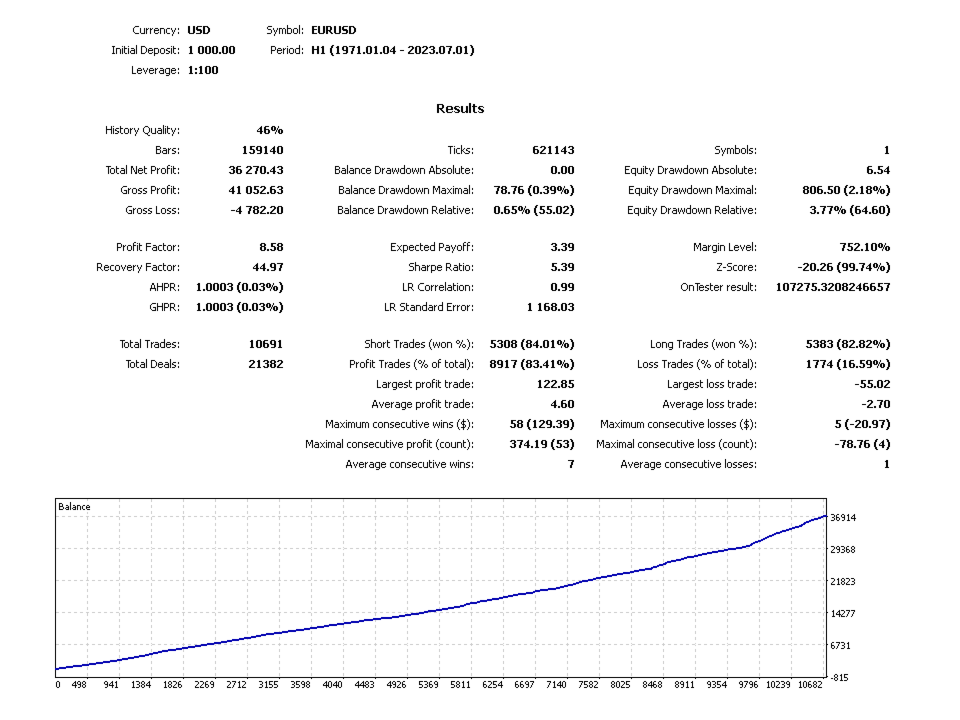The height and width of the screenshot is (720, 960).
Task: Click the end of the blue balance curve
Action: (825, 517)
